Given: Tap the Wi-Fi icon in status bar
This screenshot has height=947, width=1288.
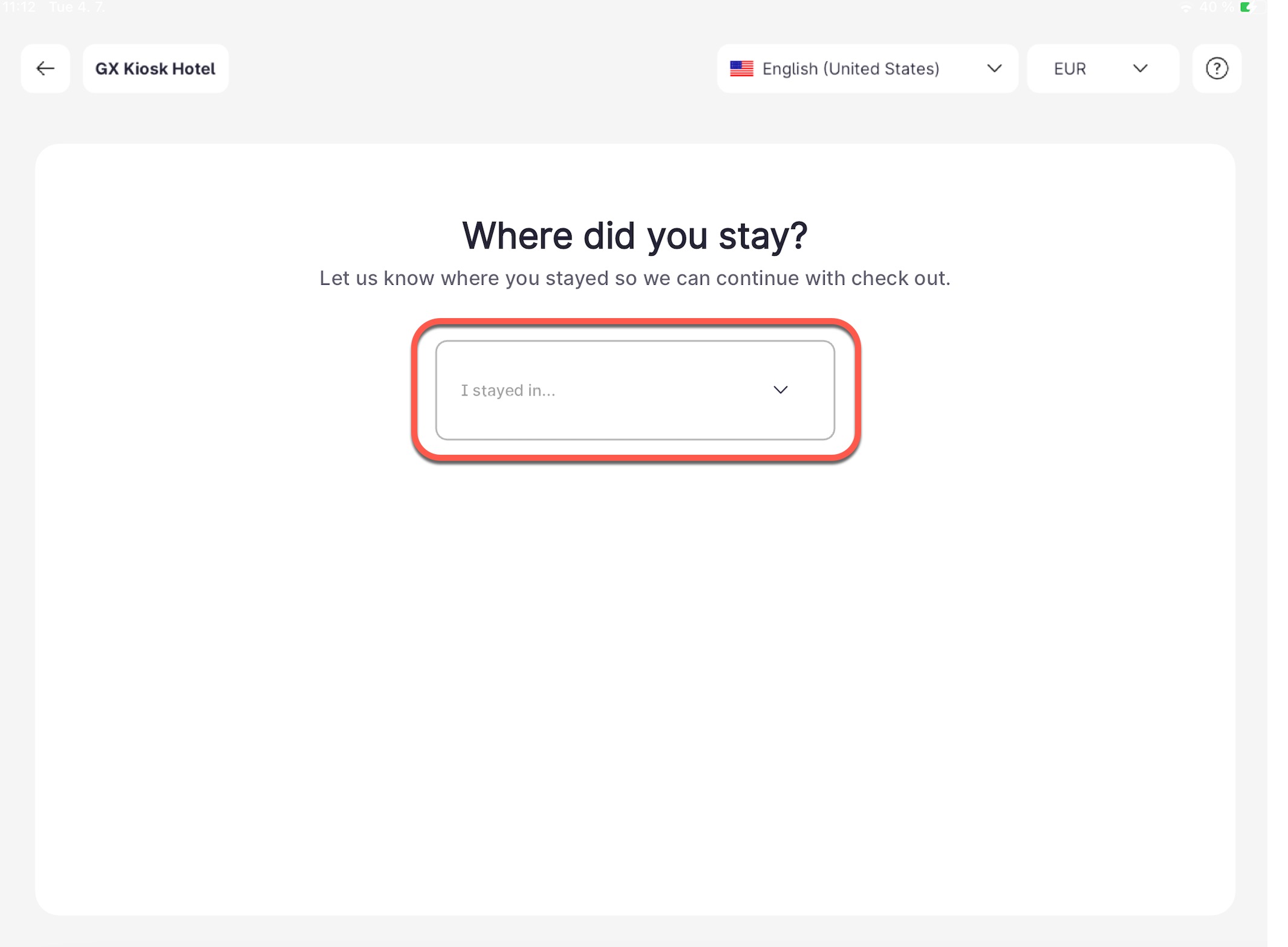Looking at the screenshot, I should [1186, 8].
